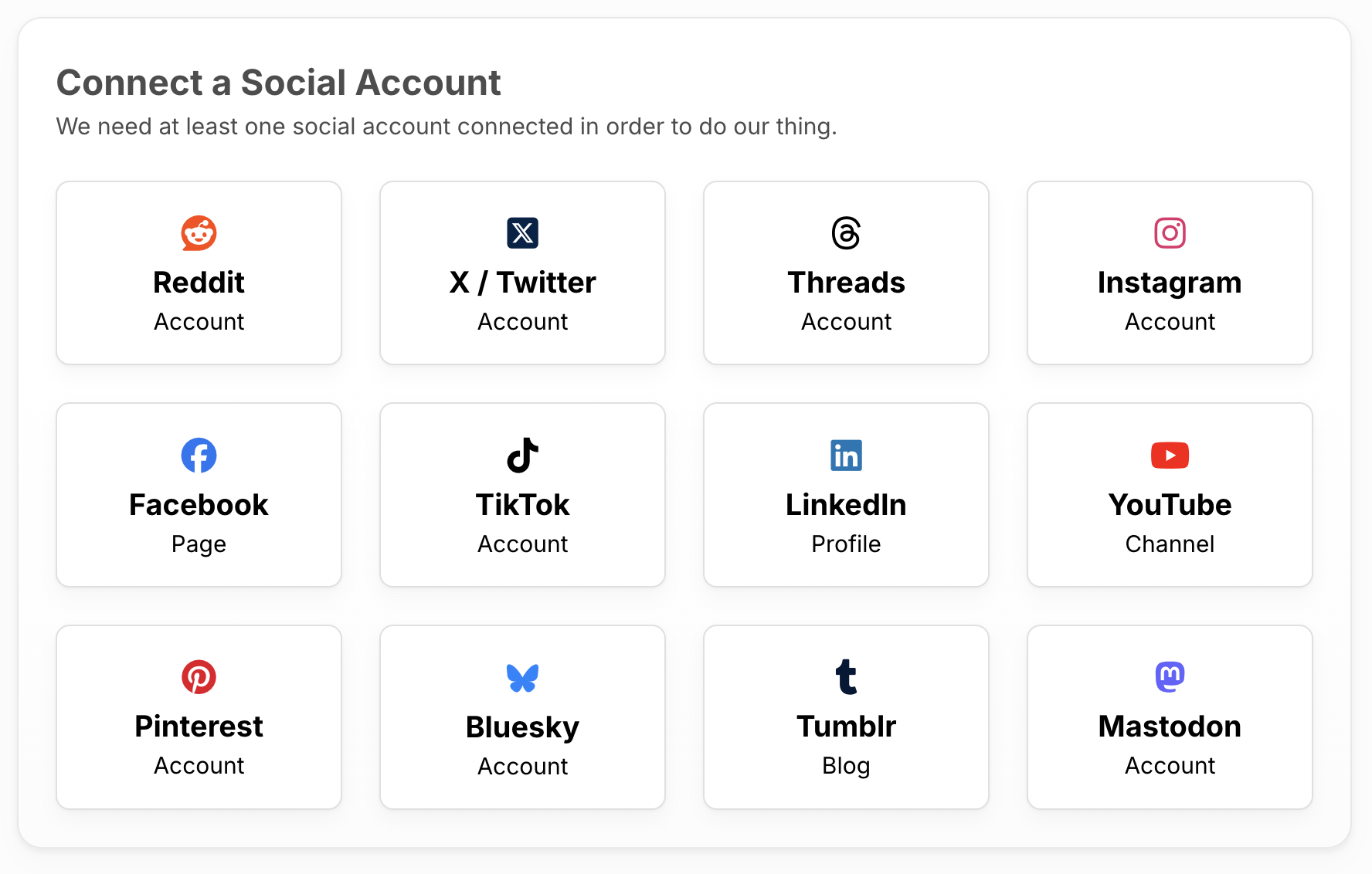Select the TikTok musical note icon

tap(522, 455)
